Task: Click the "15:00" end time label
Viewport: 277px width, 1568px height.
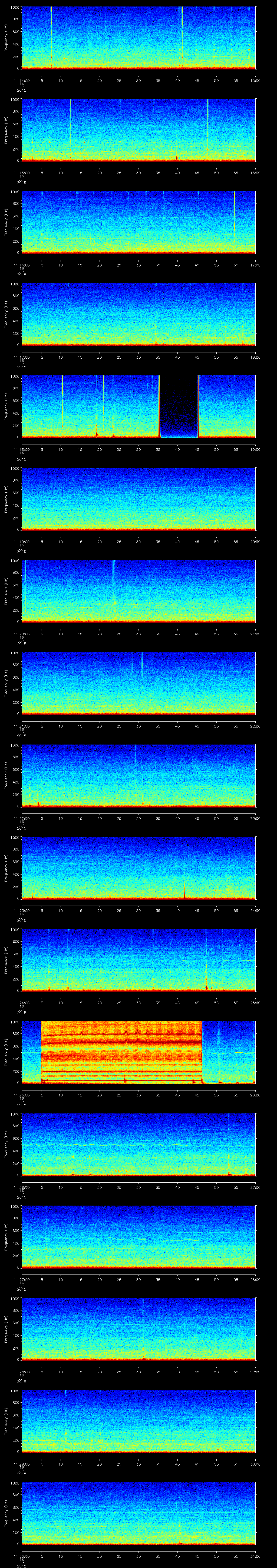Action: pyautogui.click(x=255, y=80)
